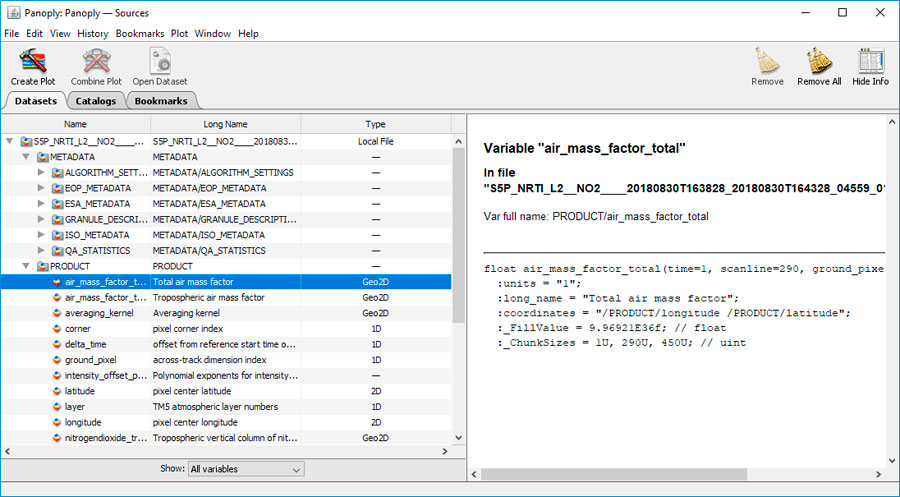The height and width of the screenshot is (497, 900).
Task: Open the View menu
Action: click(60, 33)
